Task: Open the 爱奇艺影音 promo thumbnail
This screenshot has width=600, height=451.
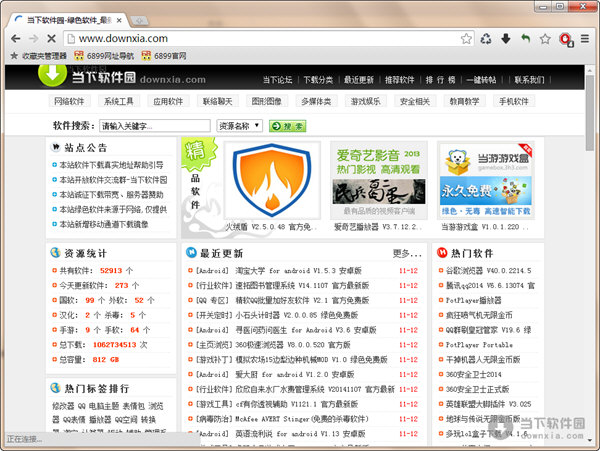Action: click(378, 180)
